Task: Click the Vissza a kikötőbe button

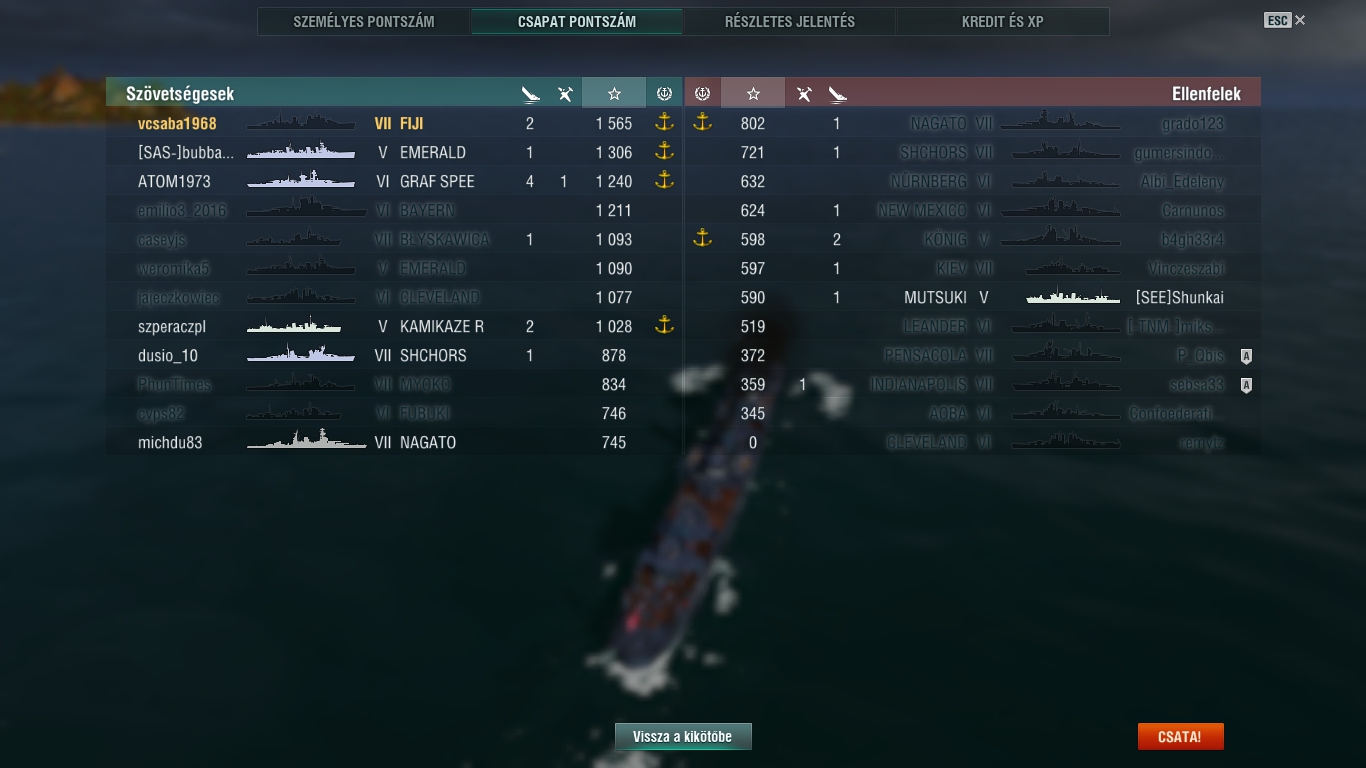Action: point(683,737)
